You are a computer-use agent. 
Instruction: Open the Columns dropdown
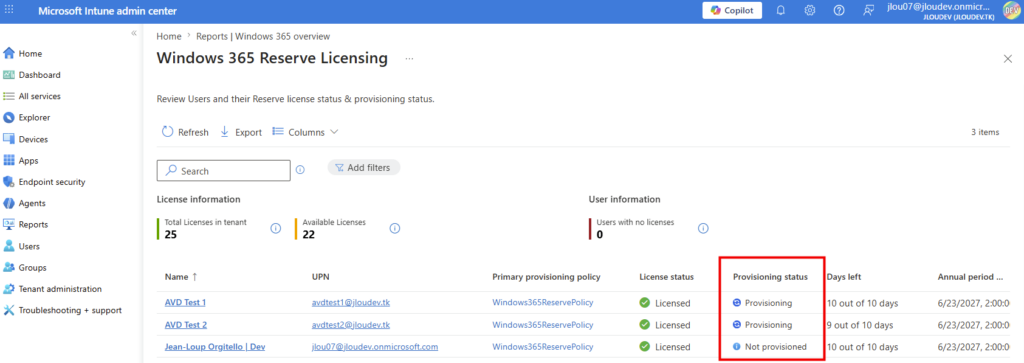click(305, 132)
